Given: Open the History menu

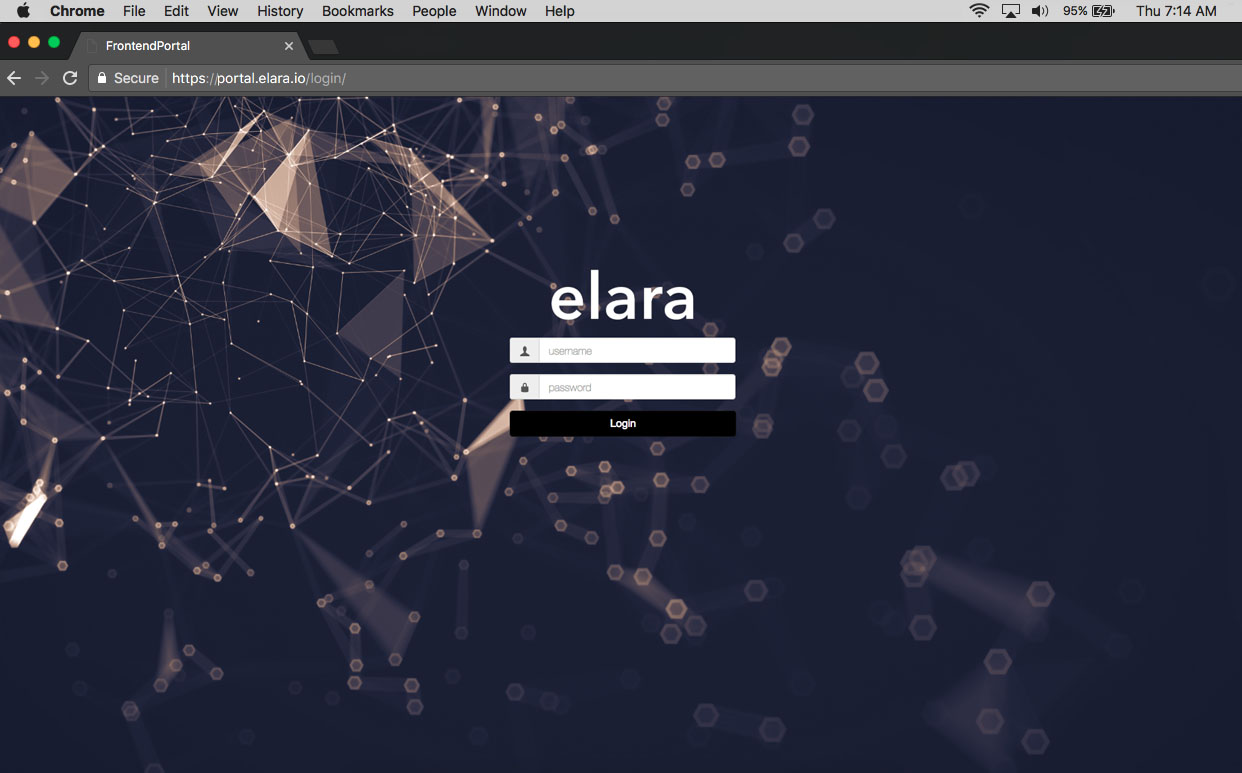Looking at the screenshot, I should pos(280,11).
